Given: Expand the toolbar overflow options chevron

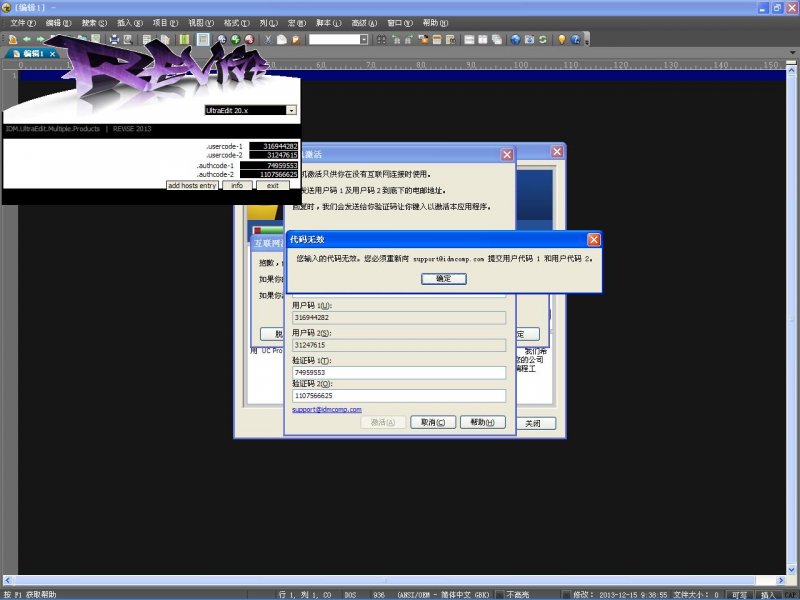Looking at the screenshot, I should (x=587, y=40).
